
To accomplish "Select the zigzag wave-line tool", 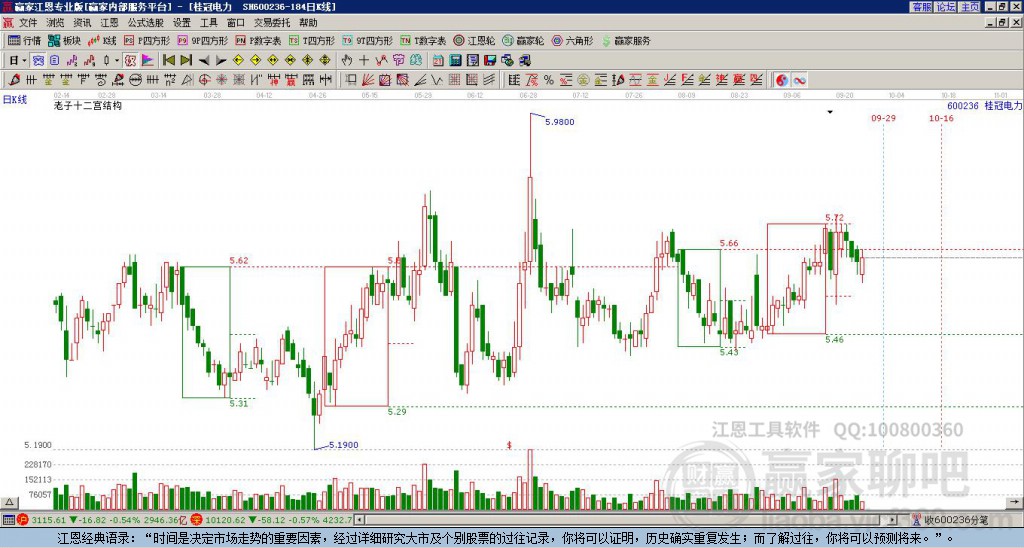I will pos(437,80).
